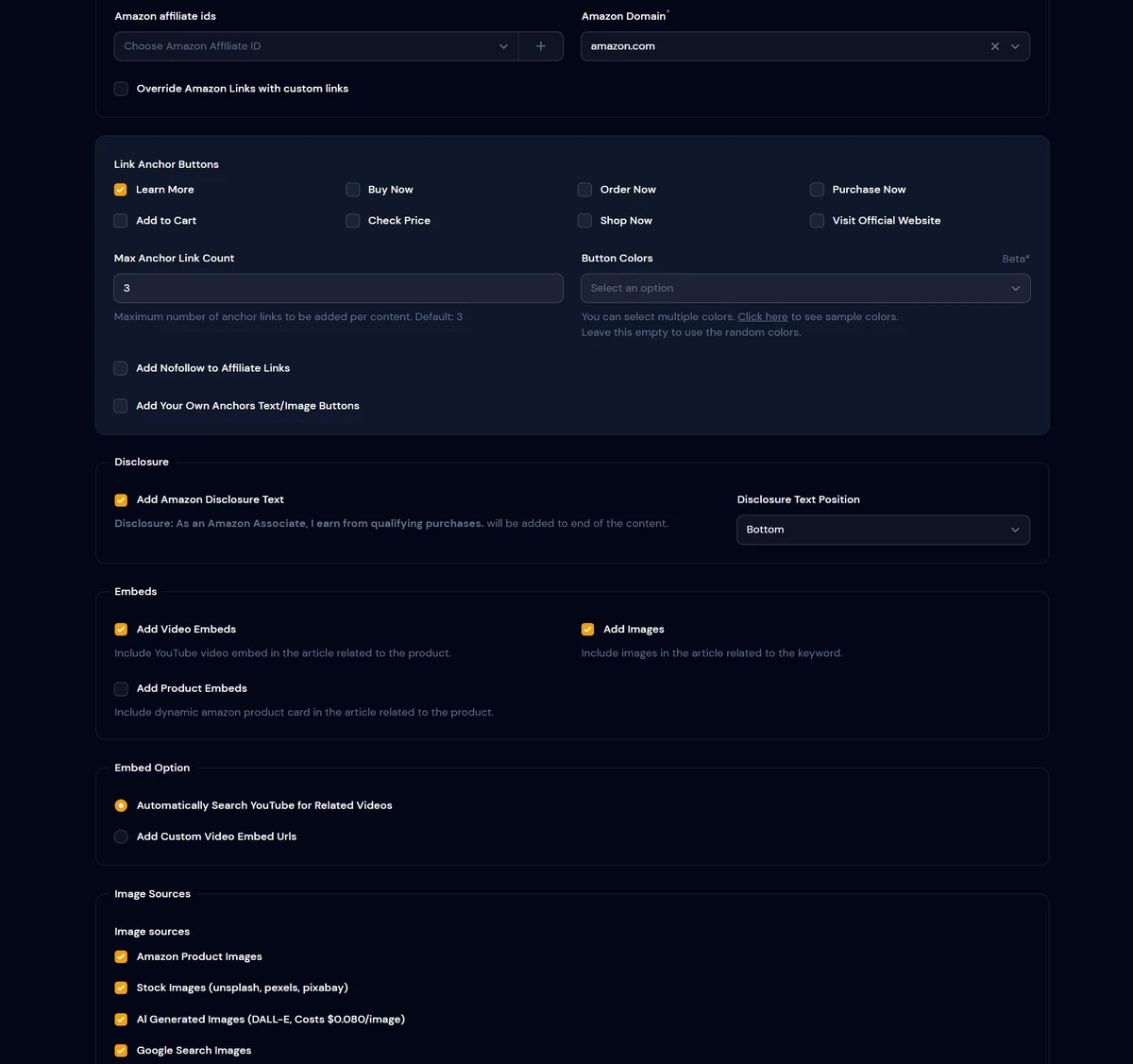Click the Amazon Associate disclosure sentence
The width and height of the screenshot is (1133, 1064).
(x=298, y=524)
